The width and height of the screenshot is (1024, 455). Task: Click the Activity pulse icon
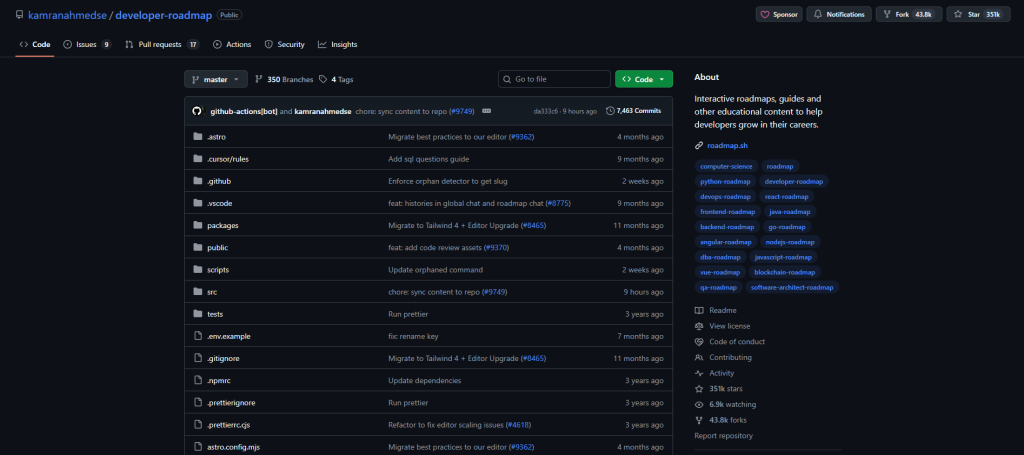click(x=699, y=373)
